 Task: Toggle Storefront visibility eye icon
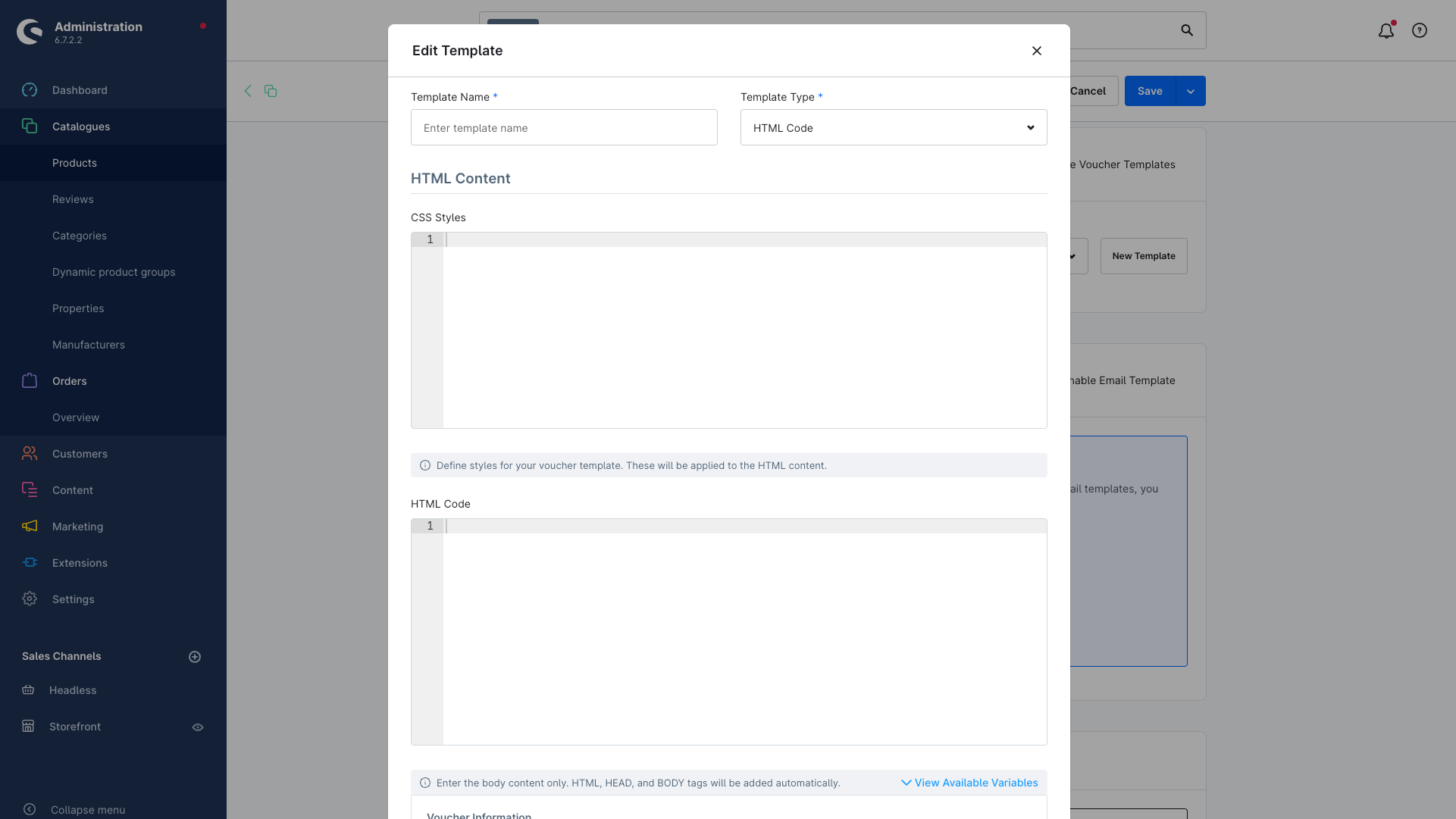[198, 727]
